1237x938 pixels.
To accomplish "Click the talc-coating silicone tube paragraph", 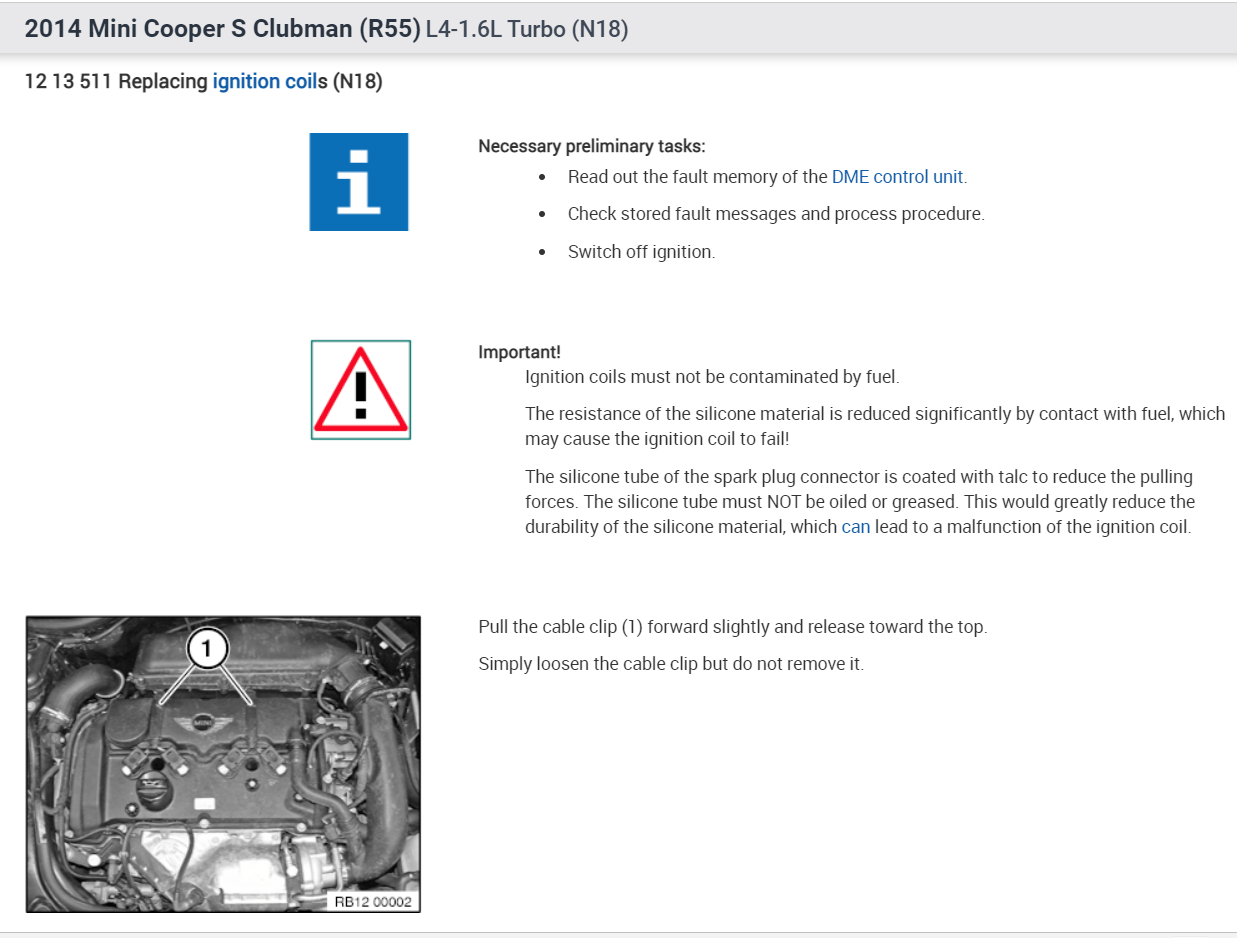I will pyautogui.click(x=860, y=502).
